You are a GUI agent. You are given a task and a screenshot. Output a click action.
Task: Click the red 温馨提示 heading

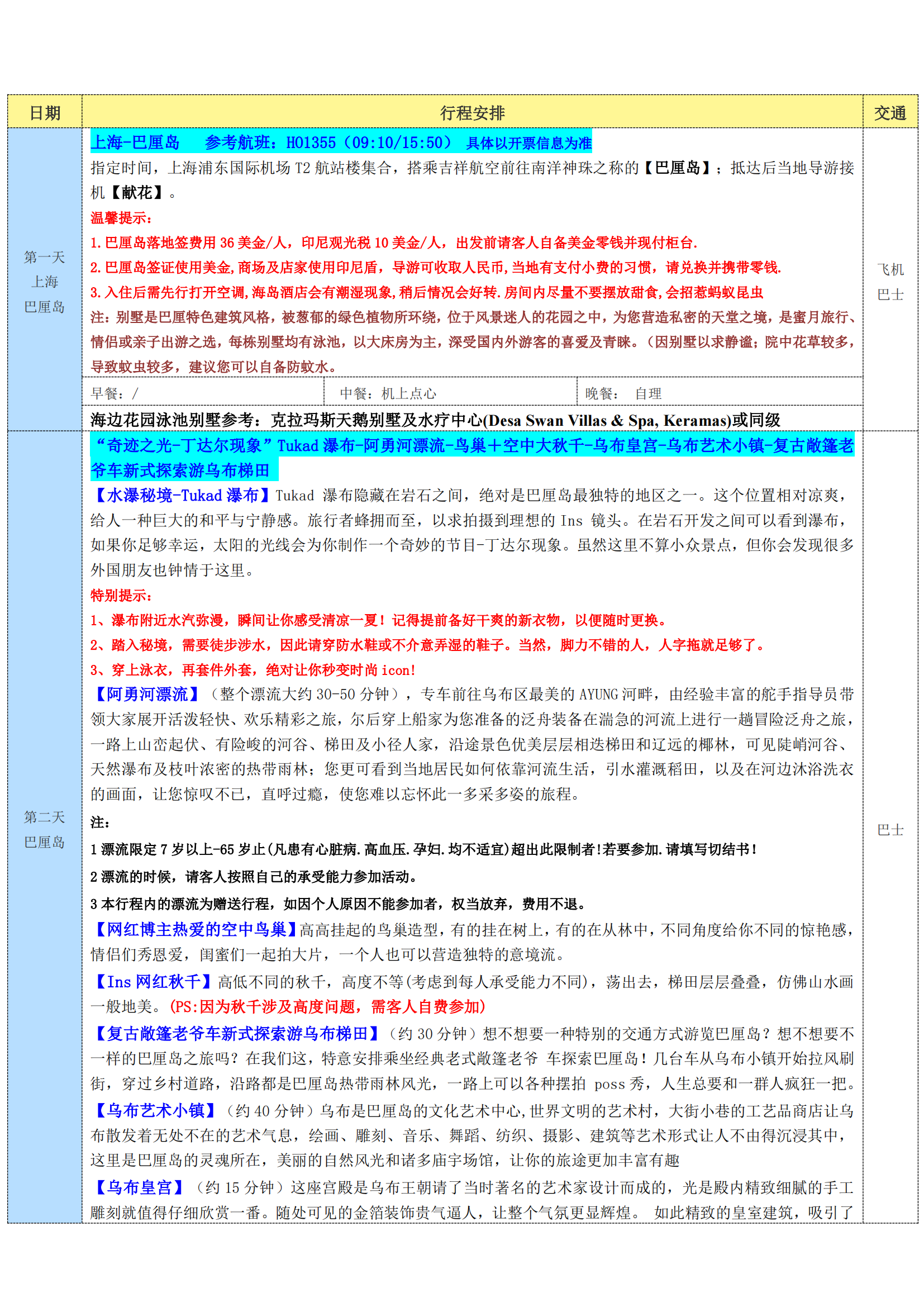tap(121, 217)
